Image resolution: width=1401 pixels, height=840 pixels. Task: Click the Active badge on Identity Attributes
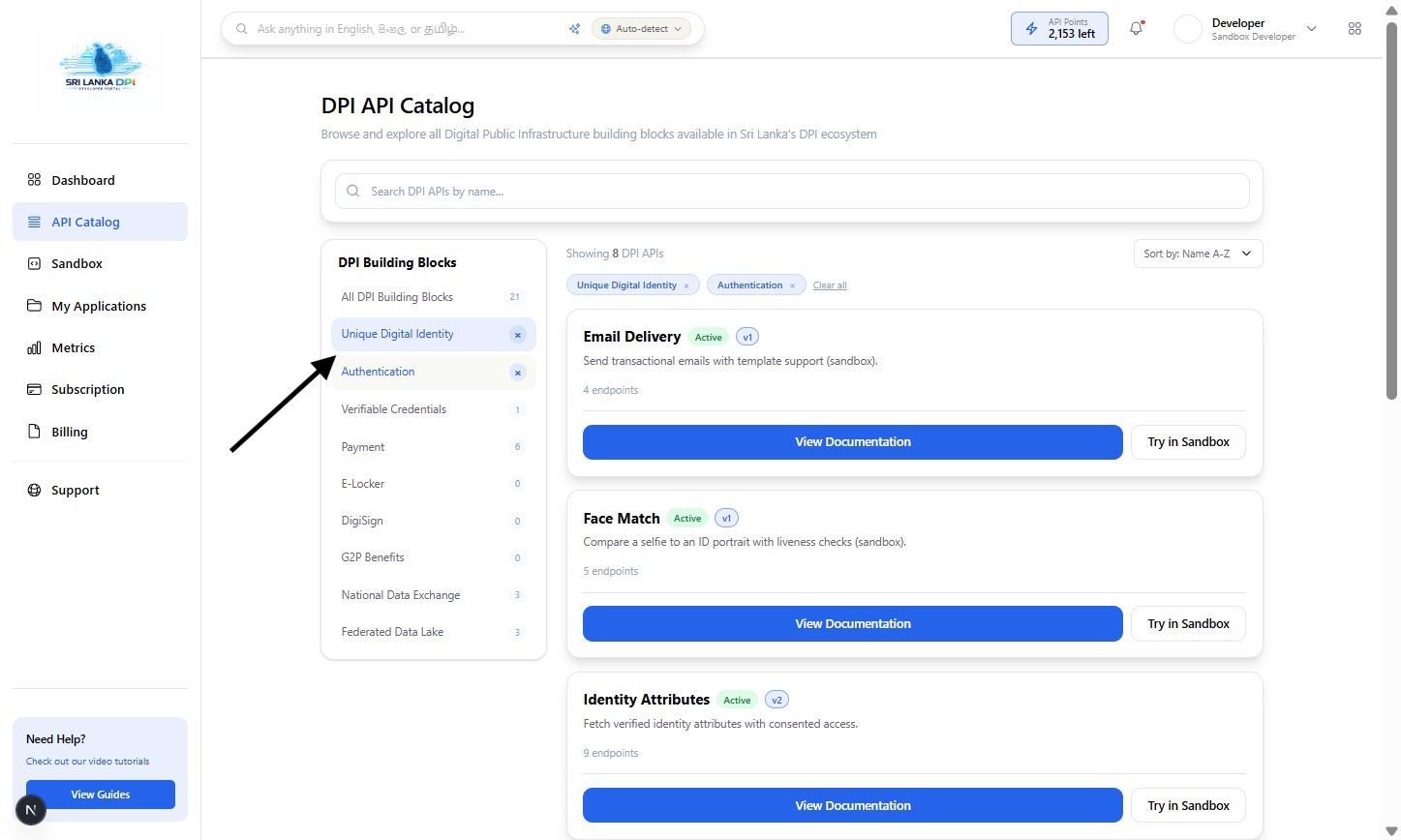(738, 700)
